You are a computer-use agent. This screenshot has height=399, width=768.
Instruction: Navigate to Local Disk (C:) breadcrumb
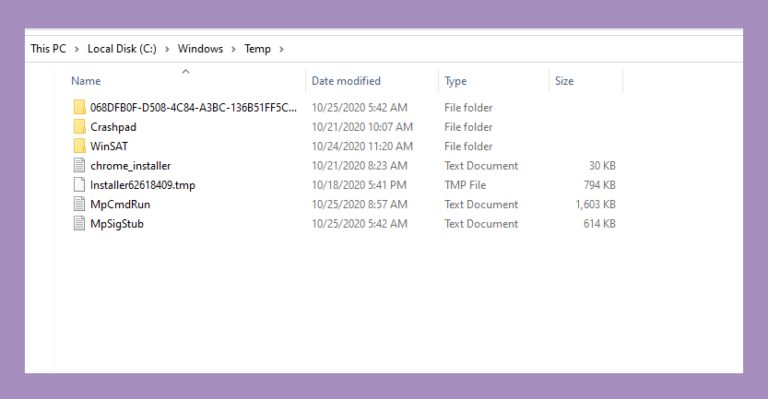coord(122,49)
